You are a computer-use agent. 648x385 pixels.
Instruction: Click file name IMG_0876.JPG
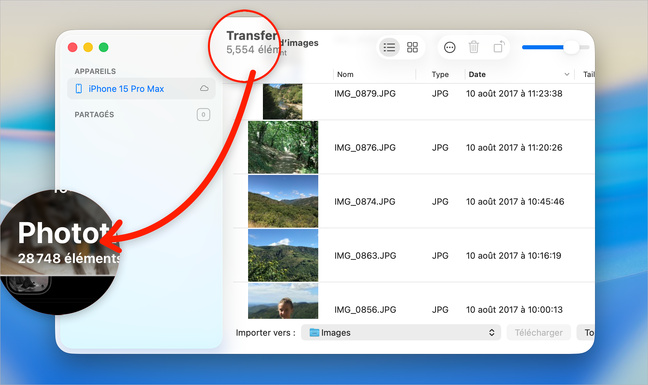pos(364,147)
